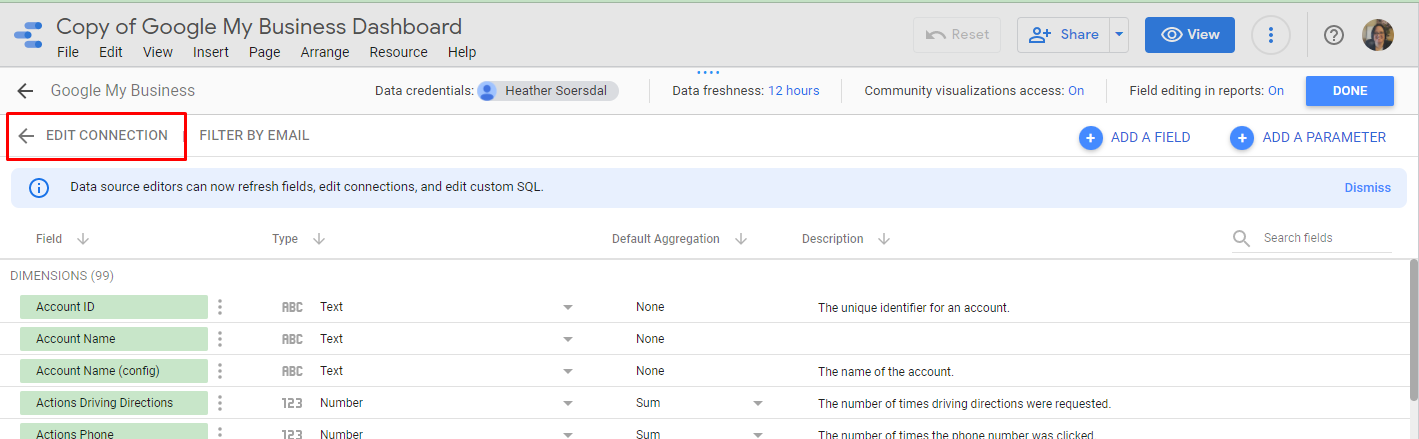Expand the Share button dropdown arrow
1419x439 pixels.
click(x=1119, y=35)
